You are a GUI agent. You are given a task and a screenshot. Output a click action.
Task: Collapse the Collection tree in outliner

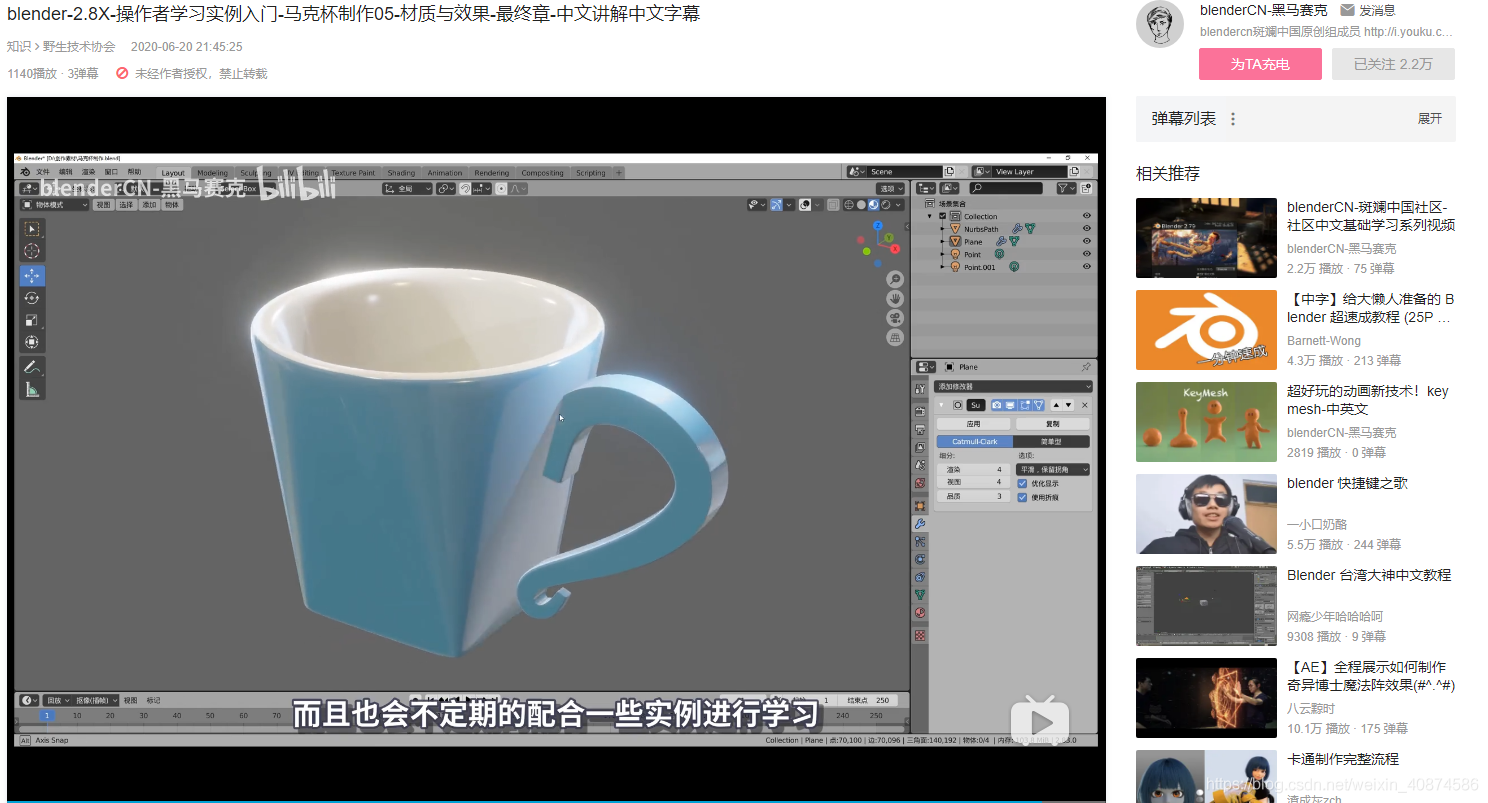click(x=929, y=216)
